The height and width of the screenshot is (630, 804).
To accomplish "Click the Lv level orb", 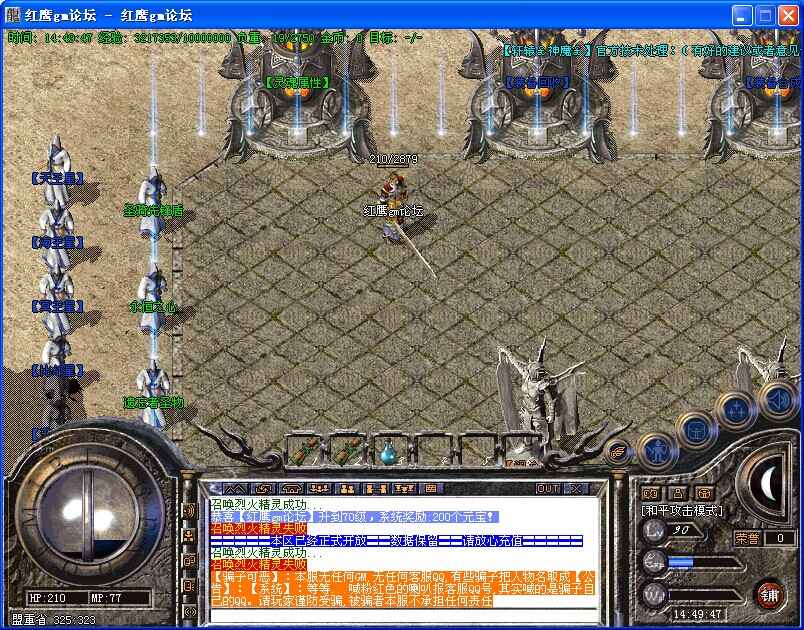I will click(x=654, y=531).
